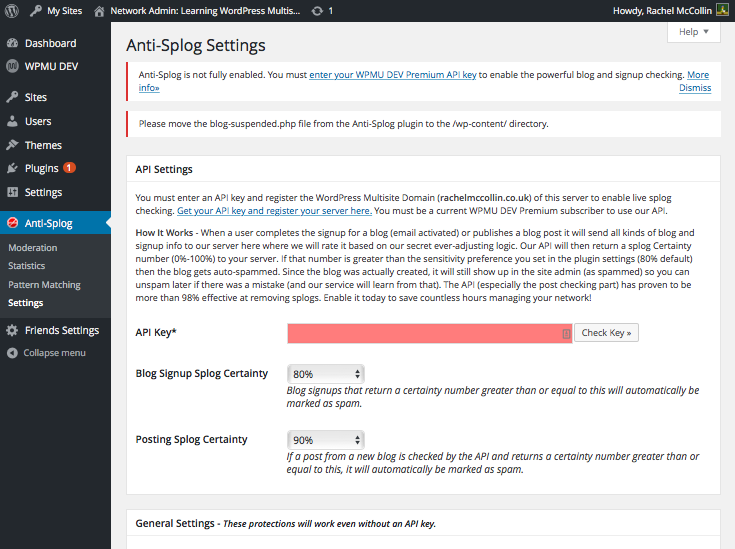
Task: Open Statistics submenu
Action: pos(27,266)
